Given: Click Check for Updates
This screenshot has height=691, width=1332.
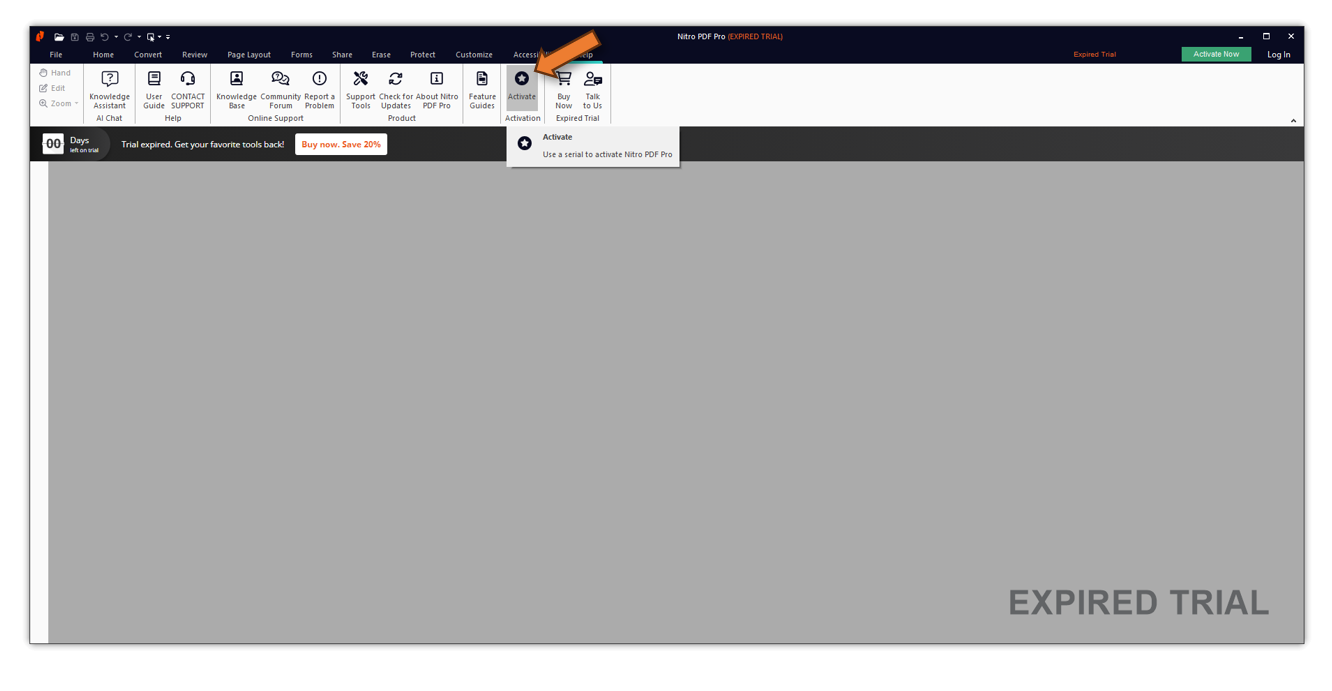Looking at the screenshot, I should click(396, 89).
